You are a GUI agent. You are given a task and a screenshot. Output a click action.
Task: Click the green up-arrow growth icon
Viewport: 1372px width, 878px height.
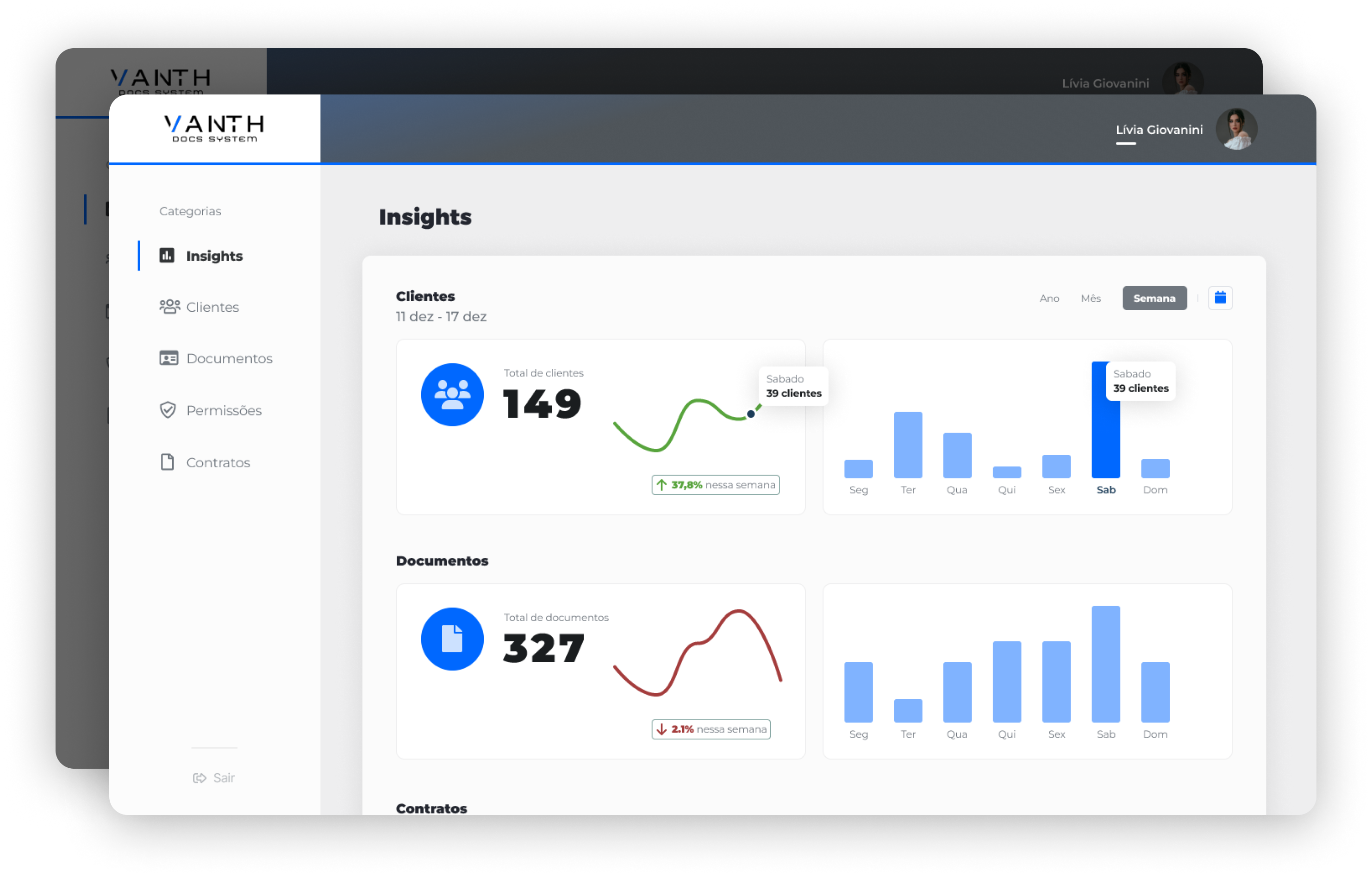[661, 484]
